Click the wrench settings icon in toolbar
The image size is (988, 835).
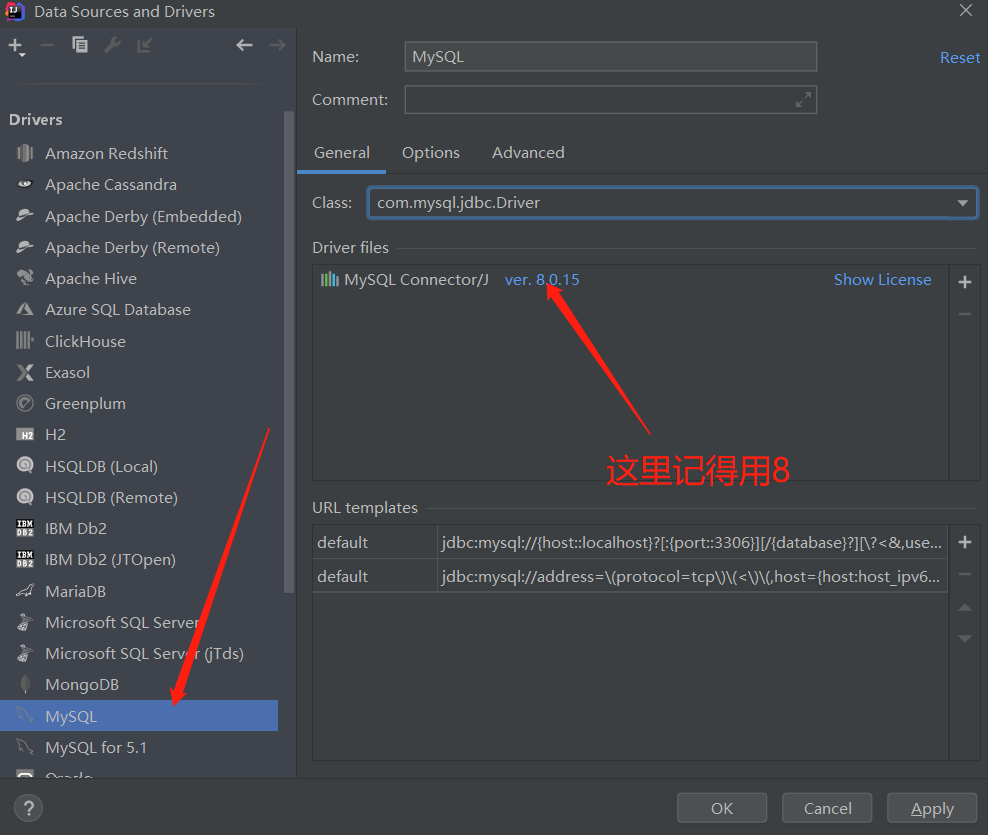(112, 45)
